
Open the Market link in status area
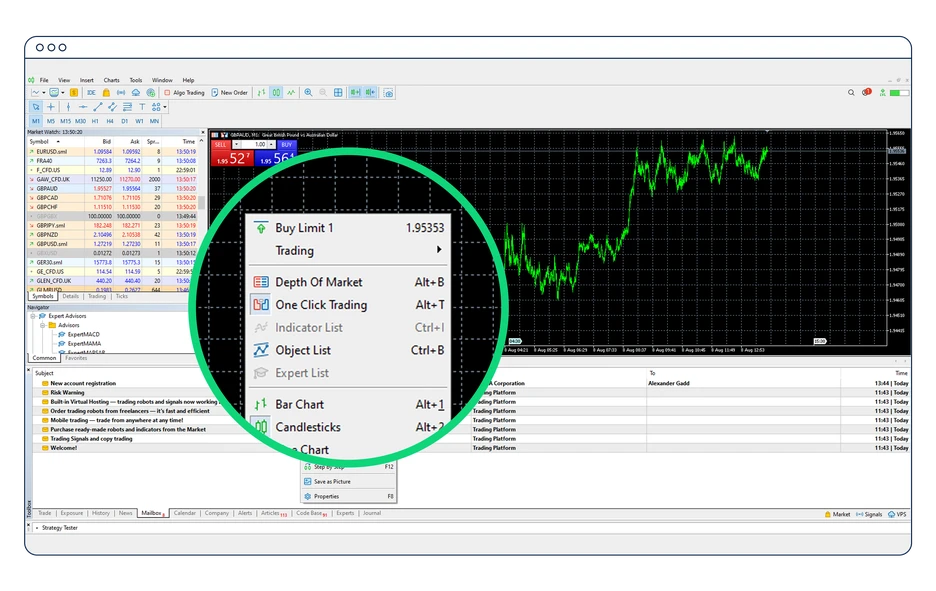(838, 514)
